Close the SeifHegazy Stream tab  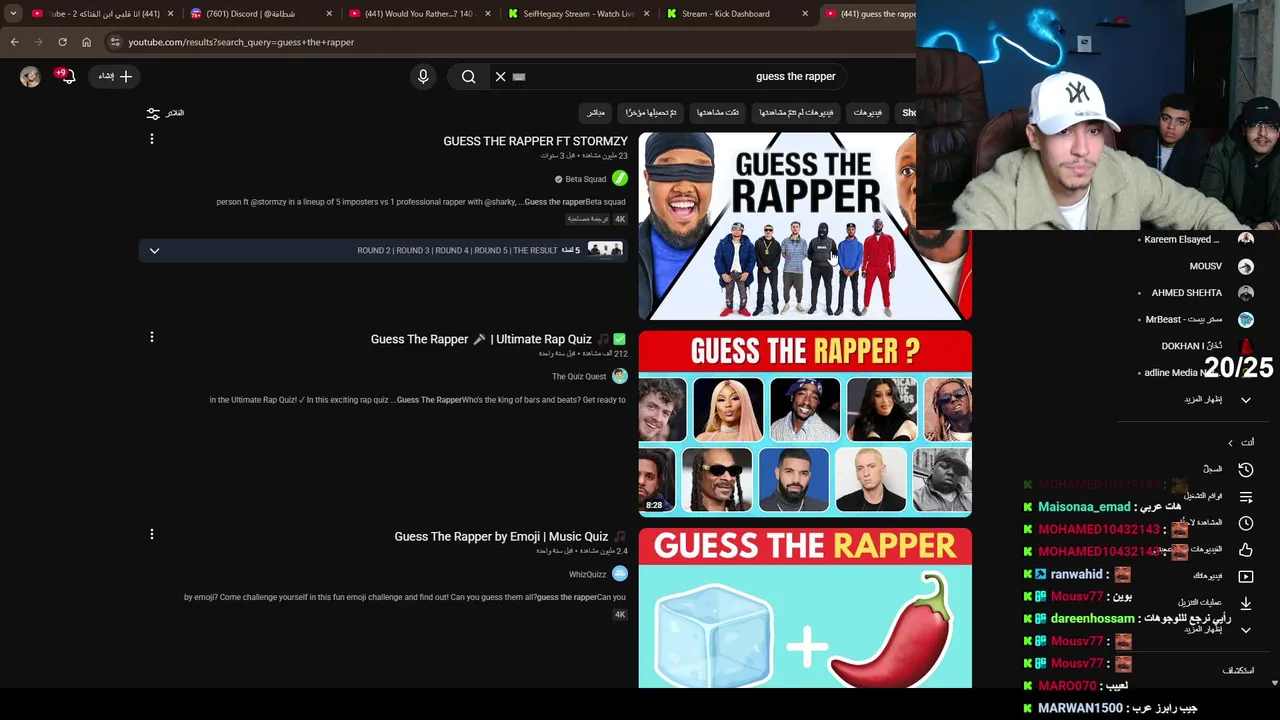(x=647, y=14)
